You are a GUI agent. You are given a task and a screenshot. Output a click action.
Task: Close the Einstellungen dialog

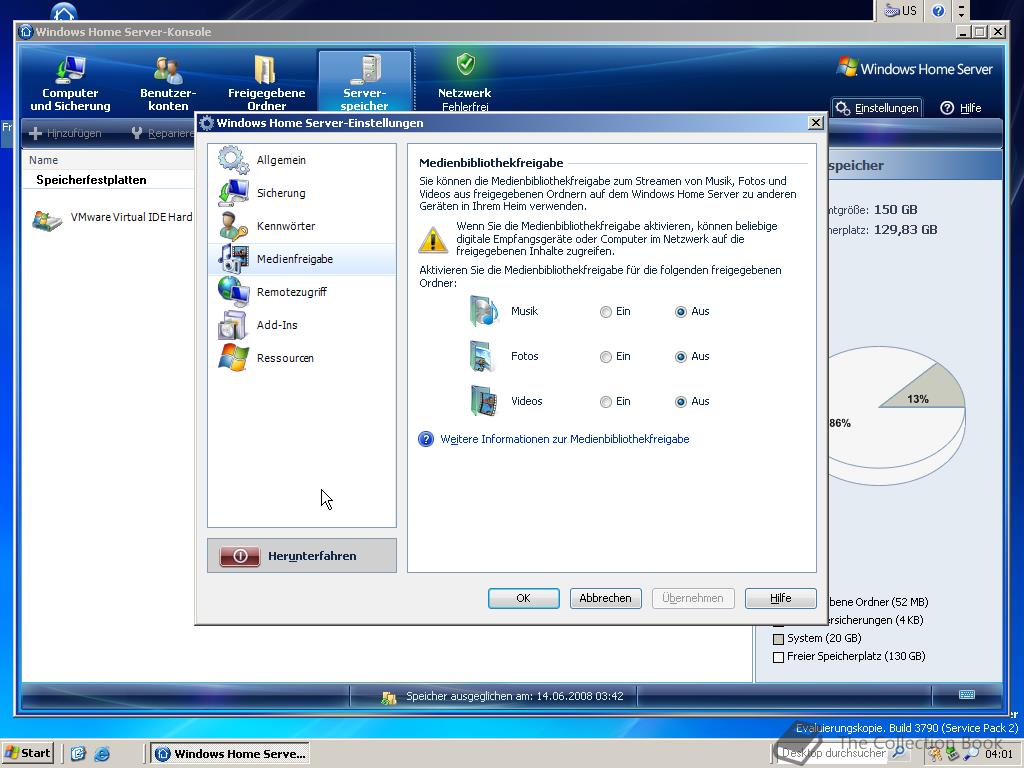pyautogui.click(x=815, y=123)
